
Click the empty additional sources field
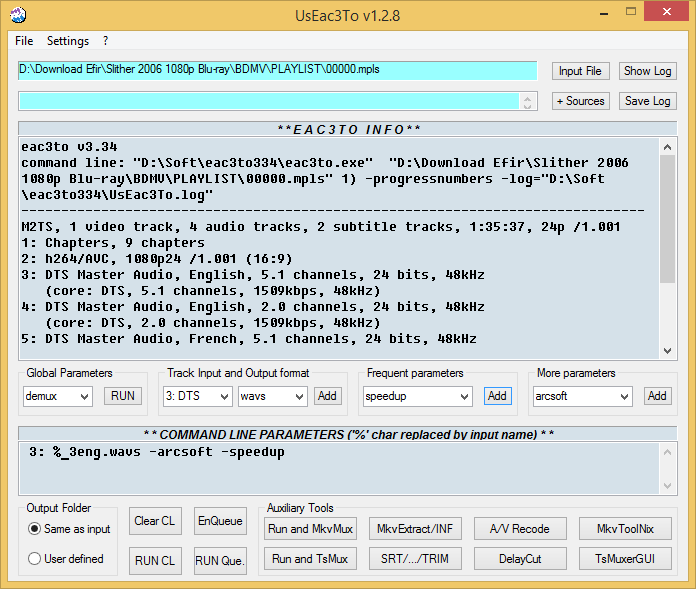click(x=269, y=101)
